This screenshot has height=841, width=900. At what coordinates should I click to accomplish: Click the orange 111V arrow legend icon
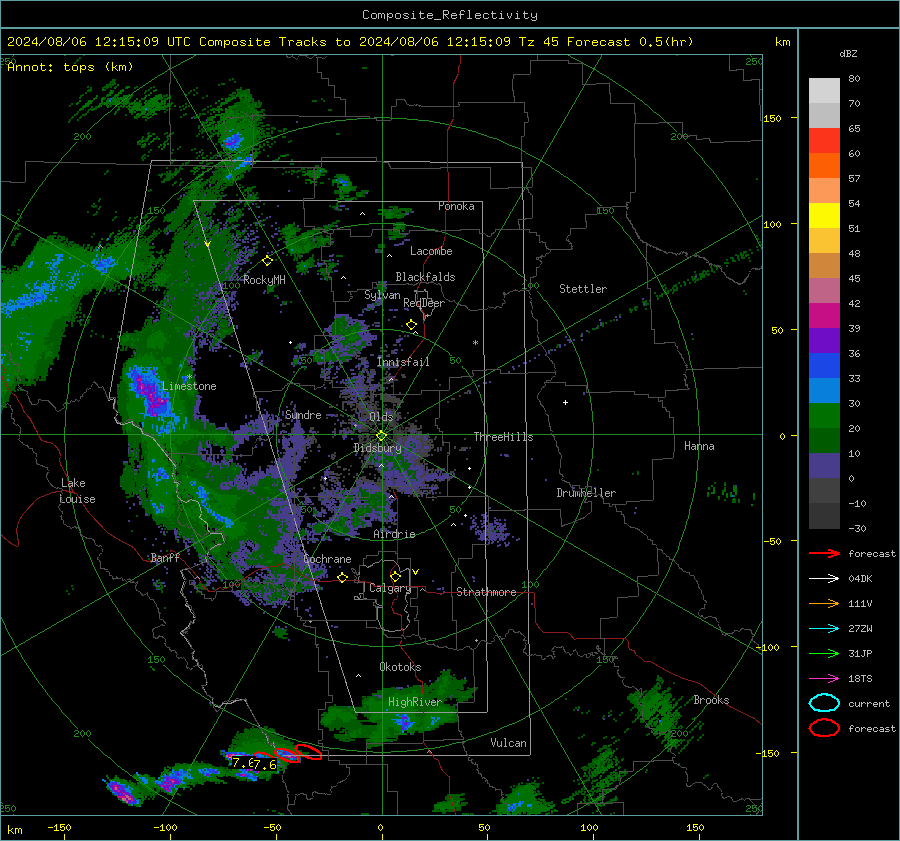coord(824,603)
